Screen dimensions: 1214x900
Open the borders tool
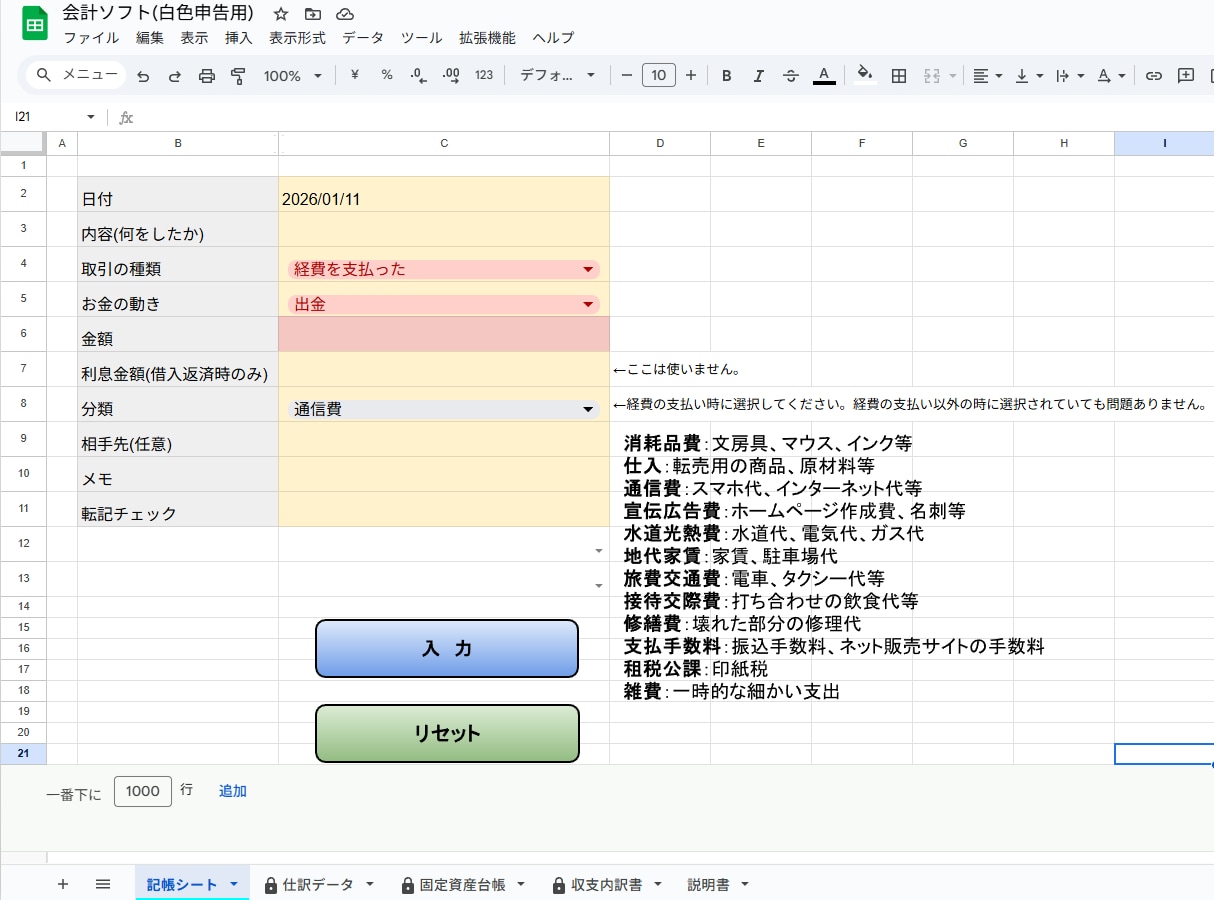tap(899, 75)
